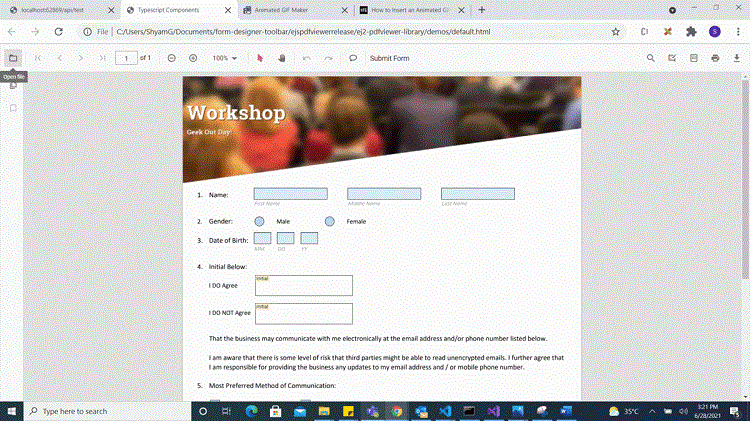This screenshot has height=421, width=750.
Task: Click the Submit Form button
Action: (389, 58)
